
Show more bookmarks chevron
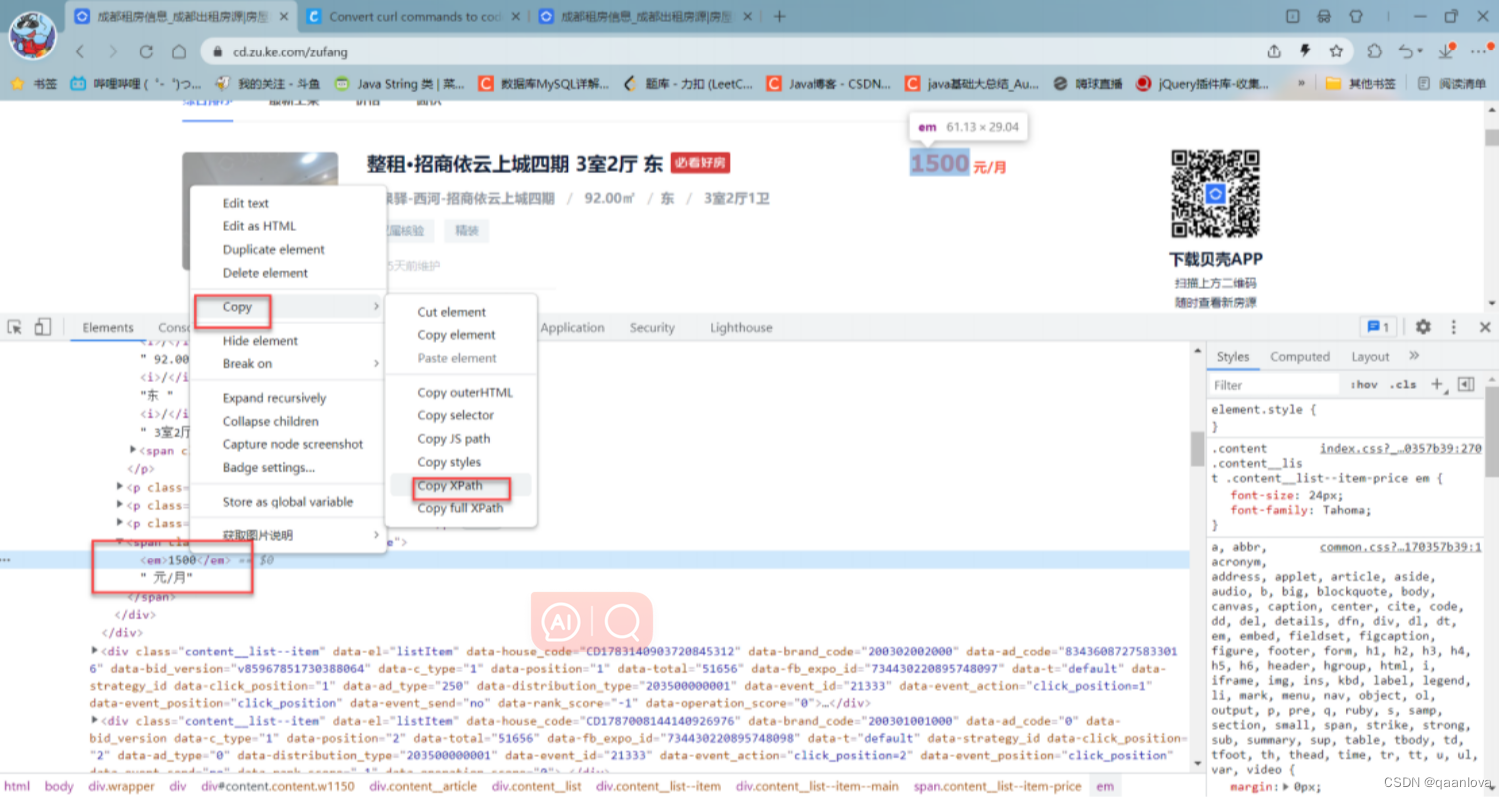1301,84
